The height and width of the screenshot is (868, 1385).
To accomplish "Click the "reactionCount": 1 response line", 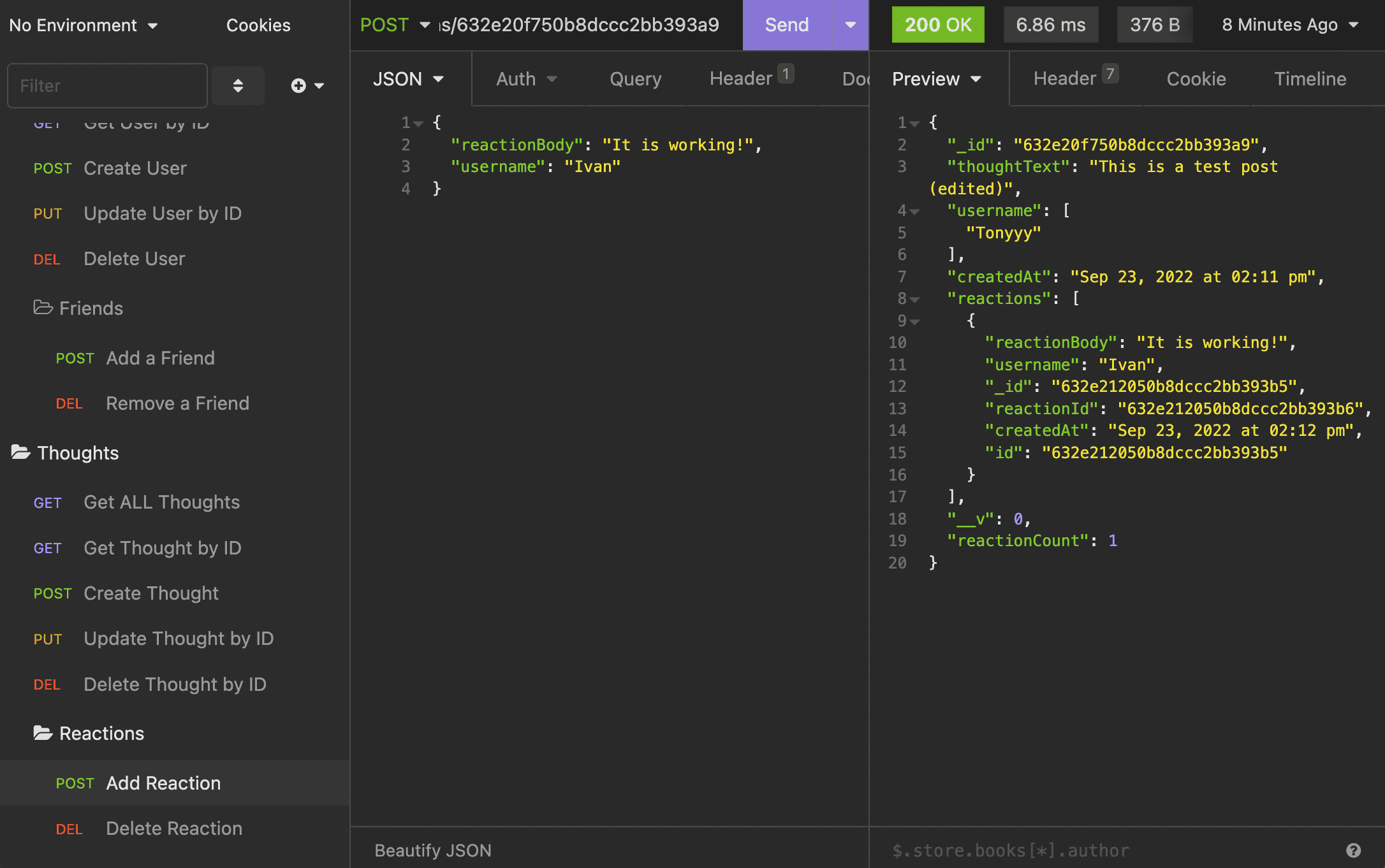I will tap(1032, 541).
